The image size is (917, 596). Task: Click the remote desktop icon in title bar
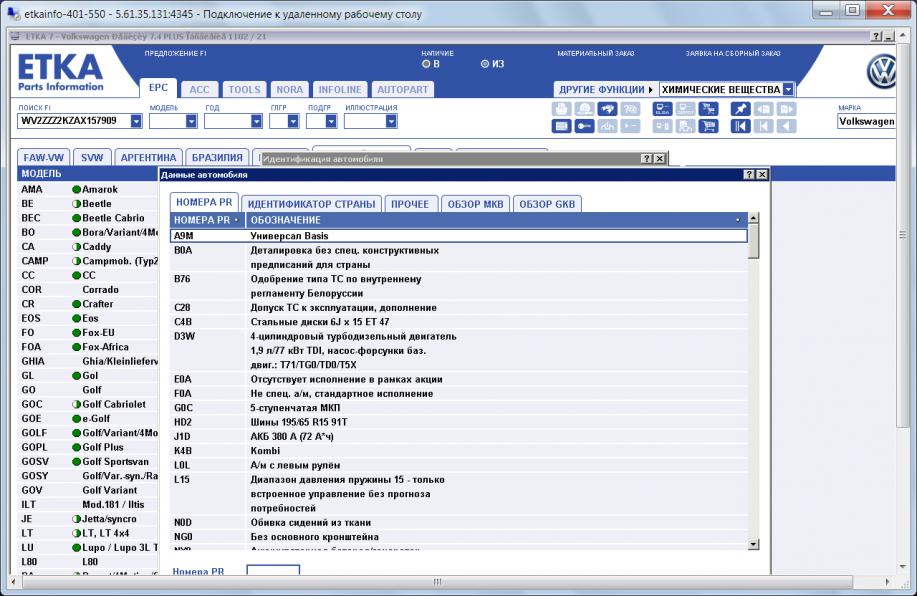[x=13, y=13]
